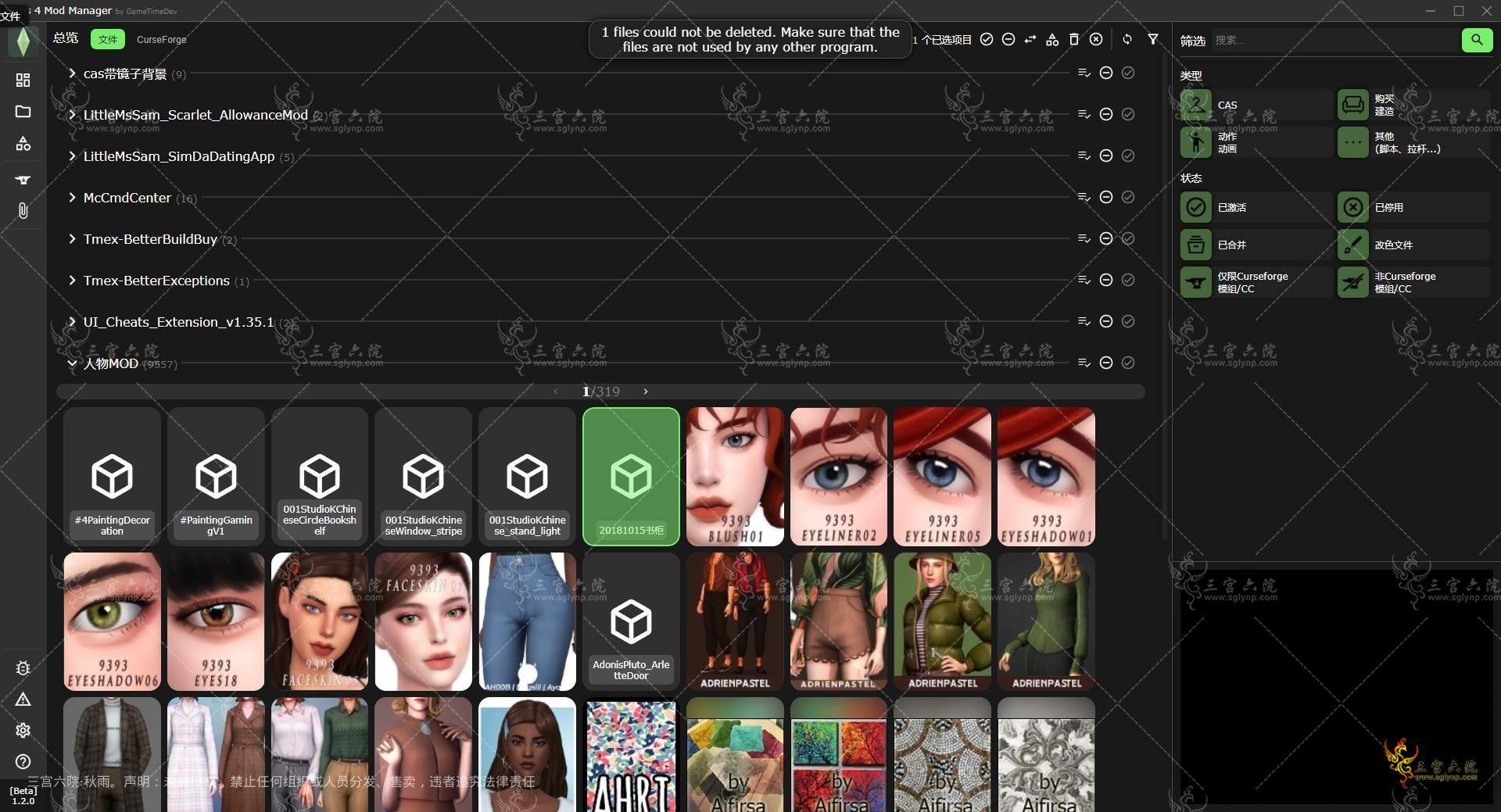Open the help question mark icon
This screenshot has height=812, width=1501.
coord(23,762)
